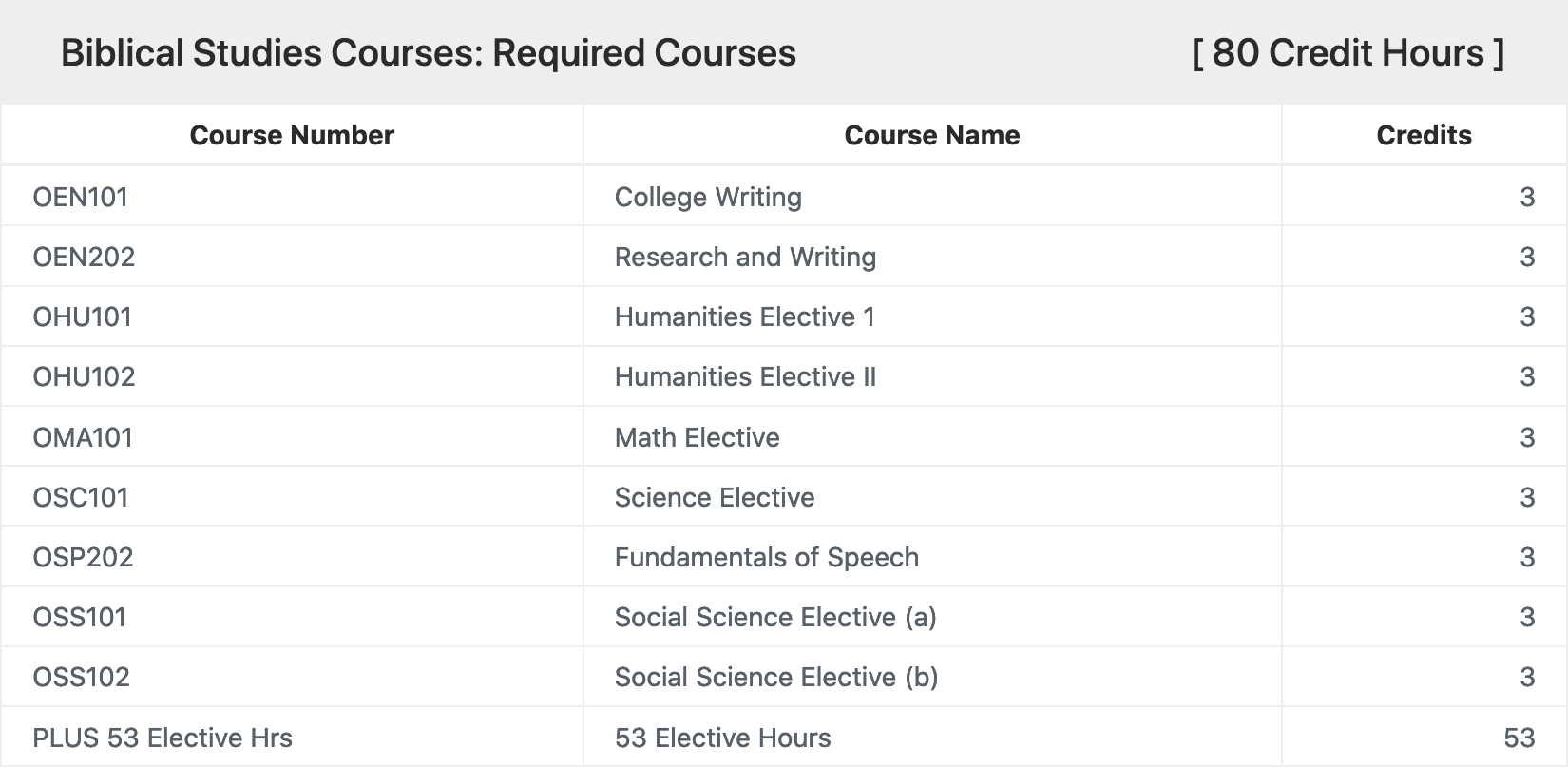Viewport: 1568px width, 767px height.
Task: Select Social Science Elective (b) name
Action: point(776,677)
